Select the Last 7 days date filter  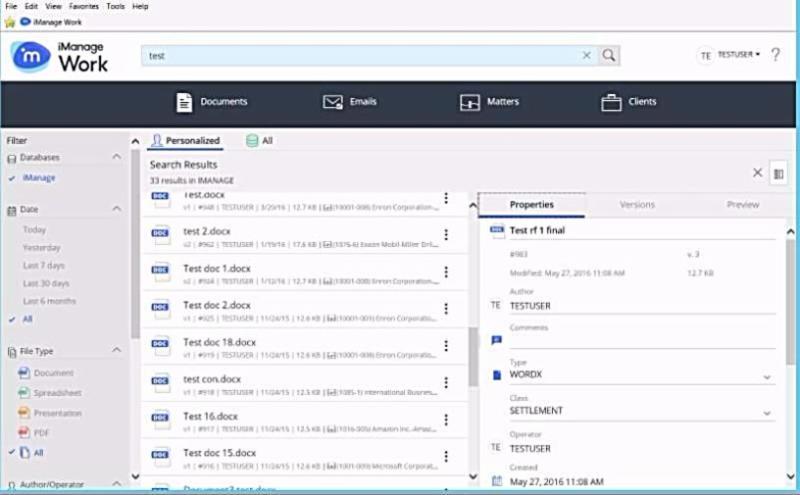point(43,265)
